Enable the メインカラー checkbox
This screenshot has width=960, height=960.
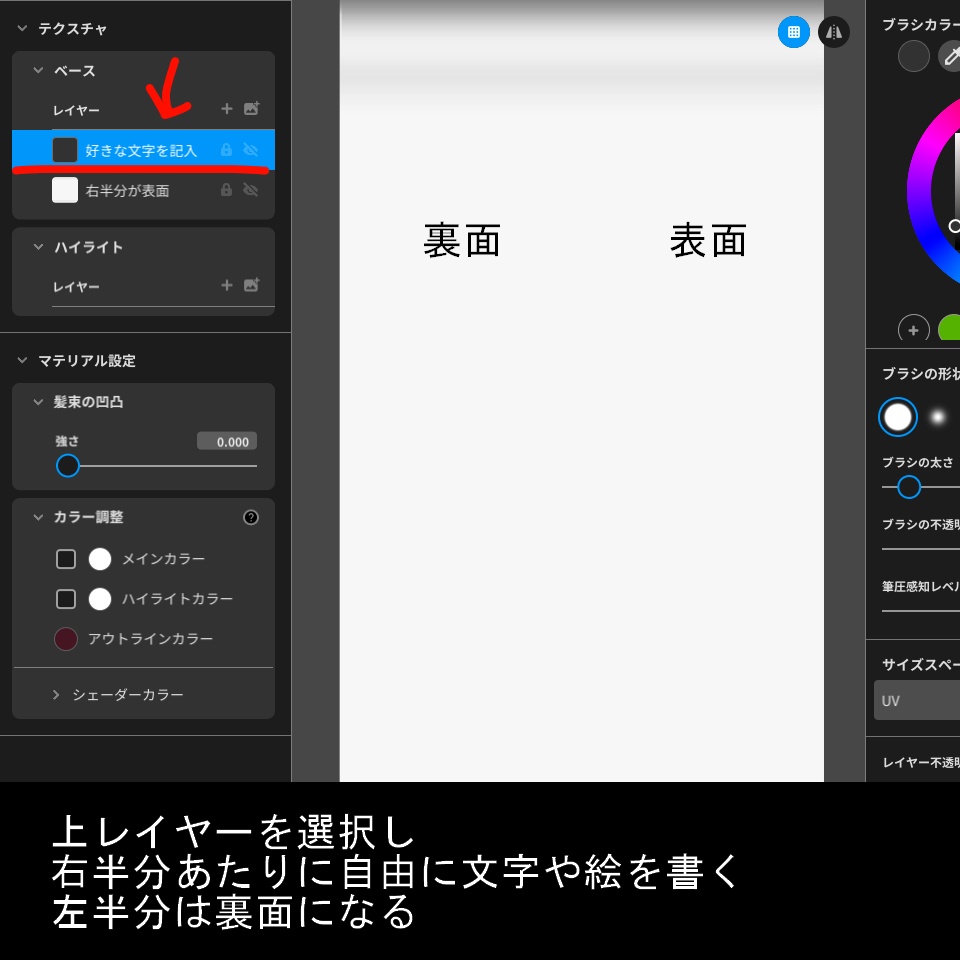pyautogui.click(x=66, y=558)
